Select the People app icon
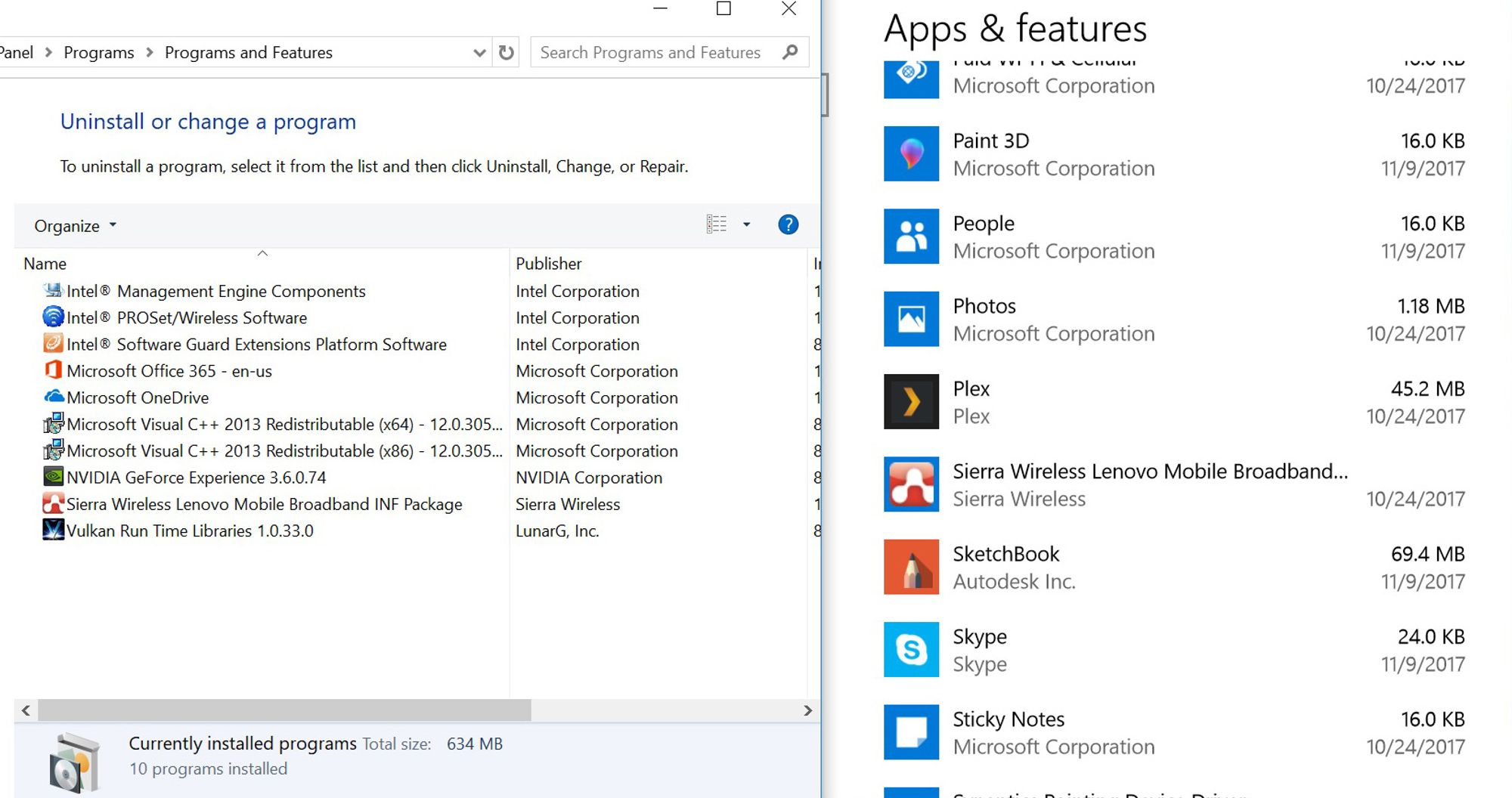Viewport: 1512px width, 798px height. pyautogui.click(x=911, y=237)
